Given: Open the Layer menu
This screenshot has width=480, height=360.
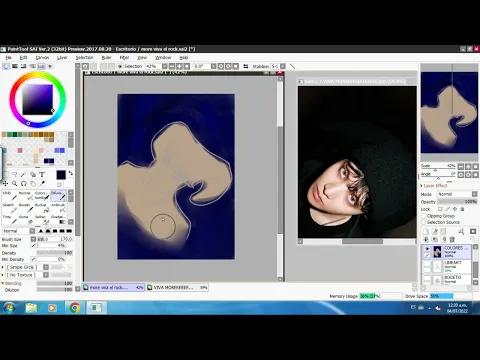Looking at the screenshot, I should point(62,58).
